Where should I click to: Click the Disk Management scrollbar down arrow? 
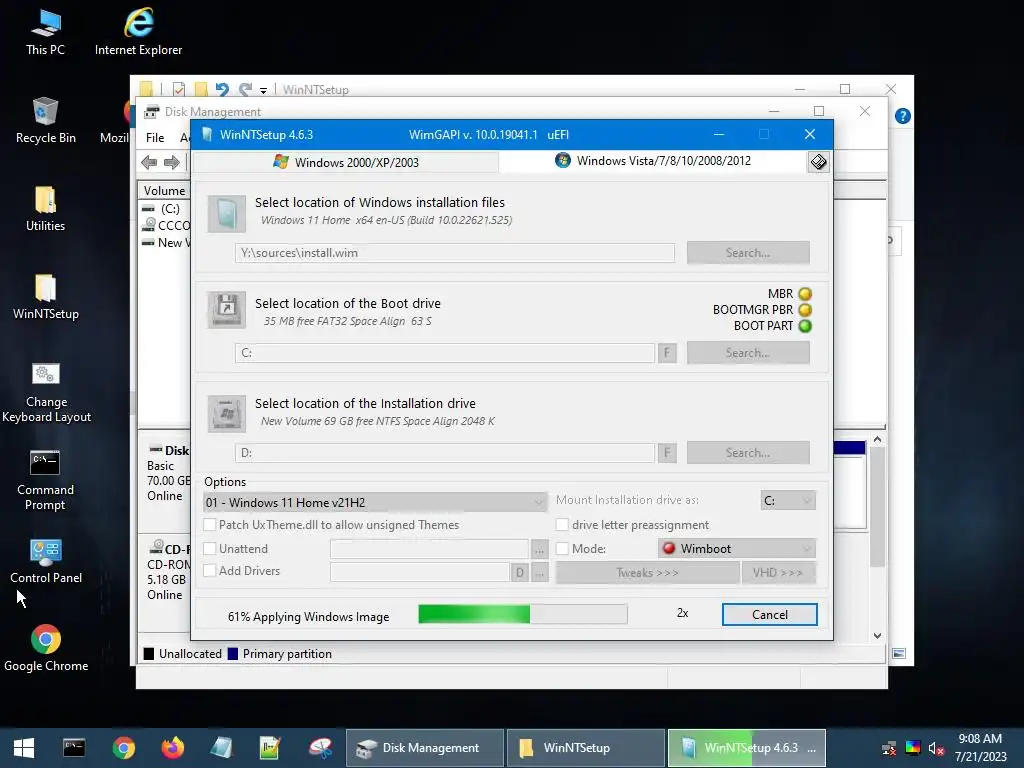(x=877, y=635)
